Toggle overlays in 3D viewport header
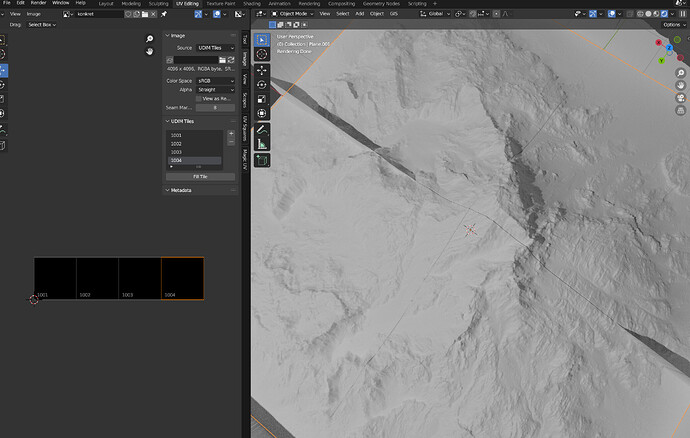The height and width of the screenshot is (438, 690). (612, 14)
